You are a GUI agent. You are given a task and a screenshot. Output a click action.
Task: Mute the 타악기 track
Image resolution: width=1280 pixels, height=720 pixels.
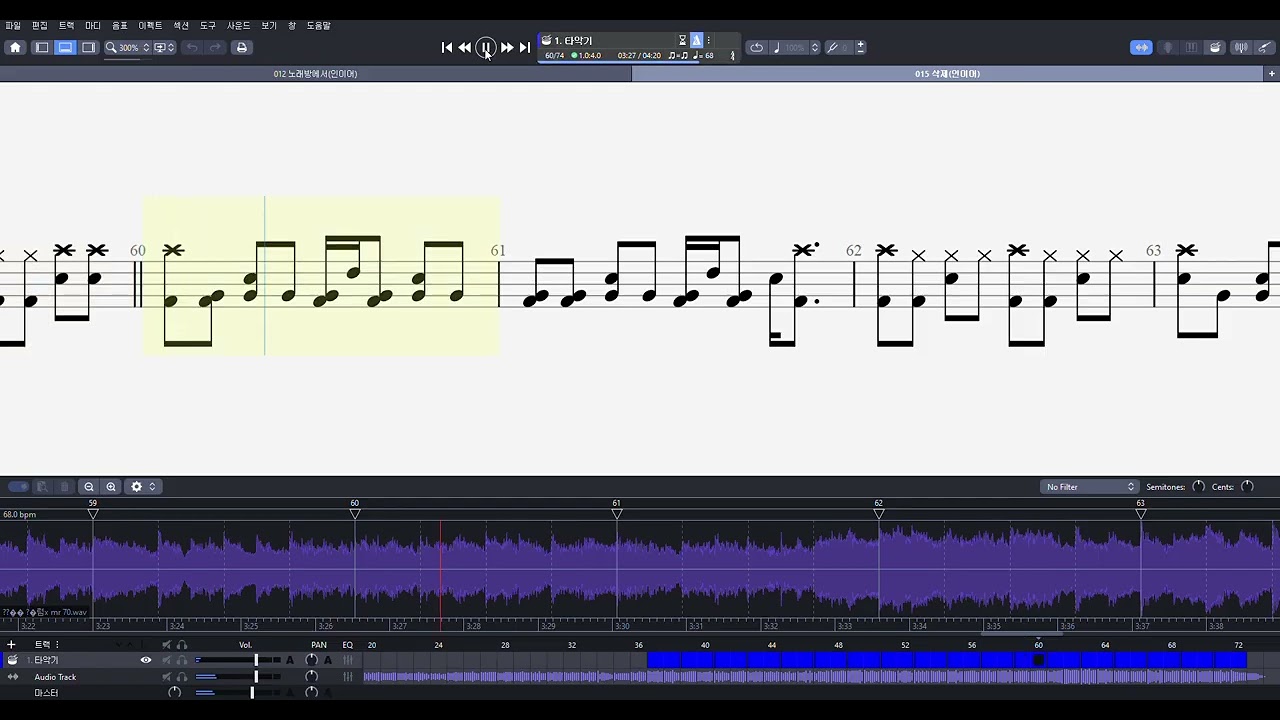click(166, 660)
